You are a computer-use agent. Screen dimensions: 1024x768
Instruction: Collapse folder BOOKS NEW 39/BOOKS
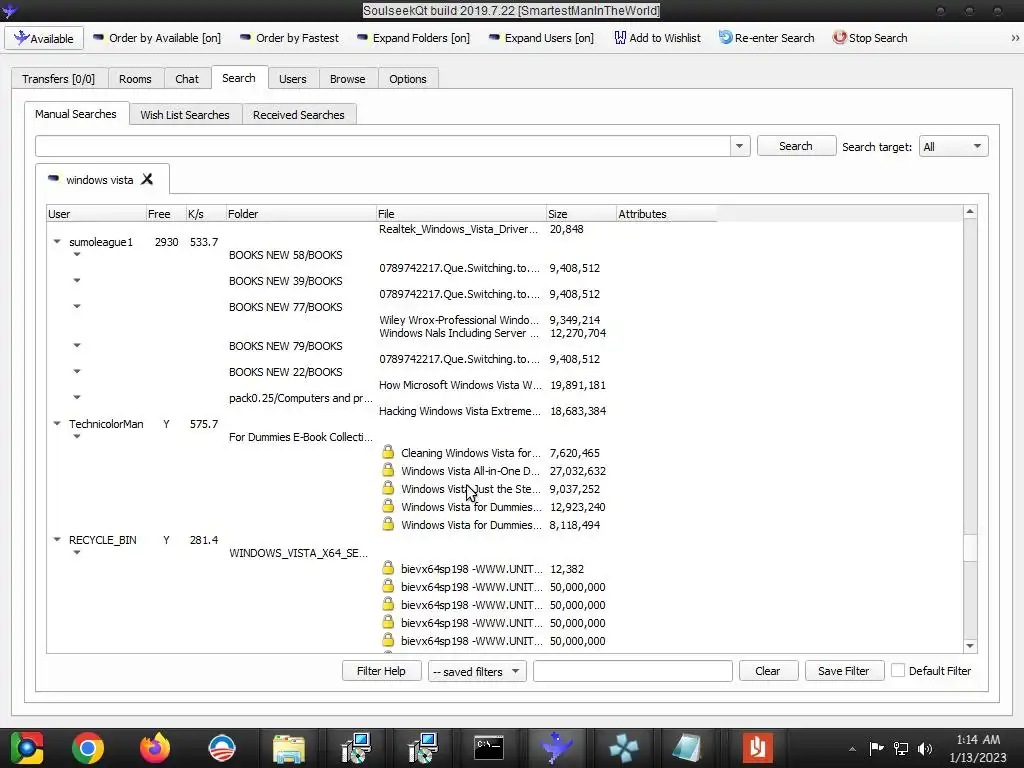pos(77,281)
